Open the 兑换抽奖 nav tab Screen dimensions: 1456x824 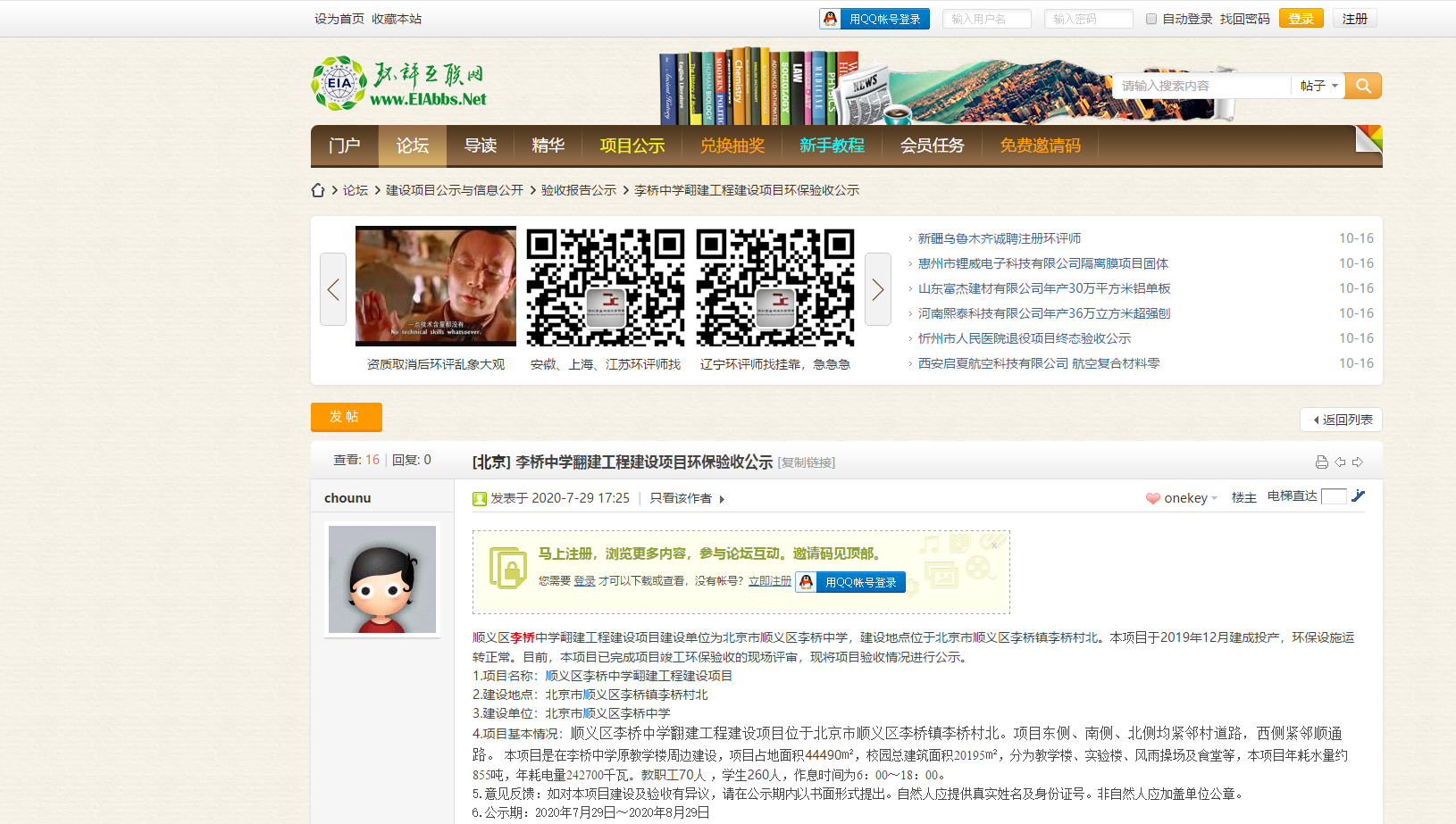click(x=732, y=146)
